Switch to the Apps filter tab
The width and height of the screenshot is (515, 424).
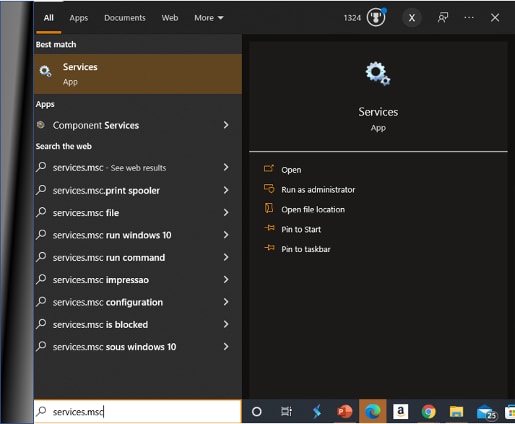pyautogui.click(x=79, y=18)
